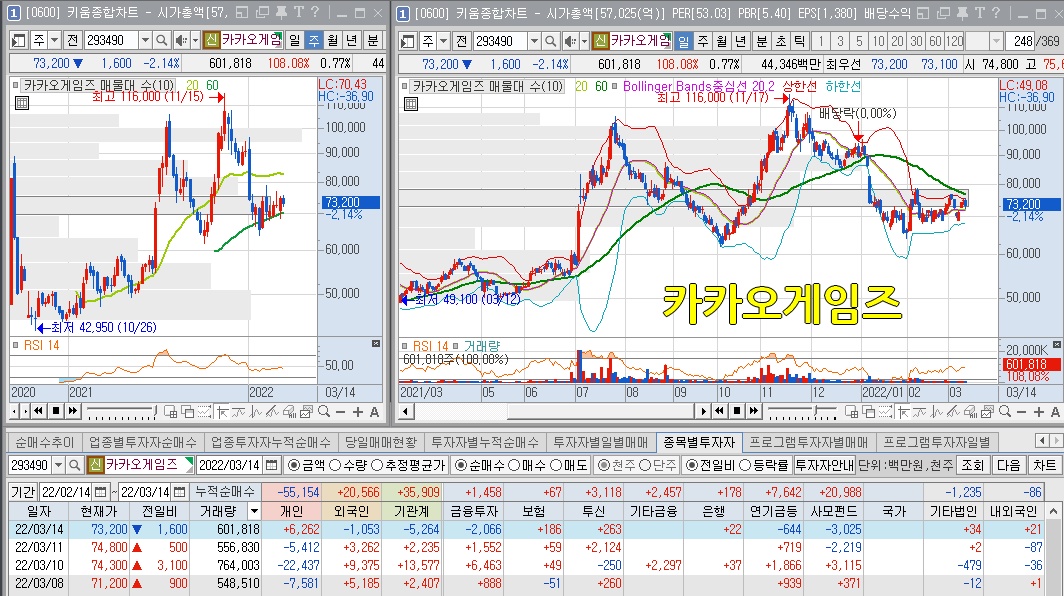Switch to 프로그램투자자별매매 tab
Screen dimensions: 1064x596
point(809,443)
